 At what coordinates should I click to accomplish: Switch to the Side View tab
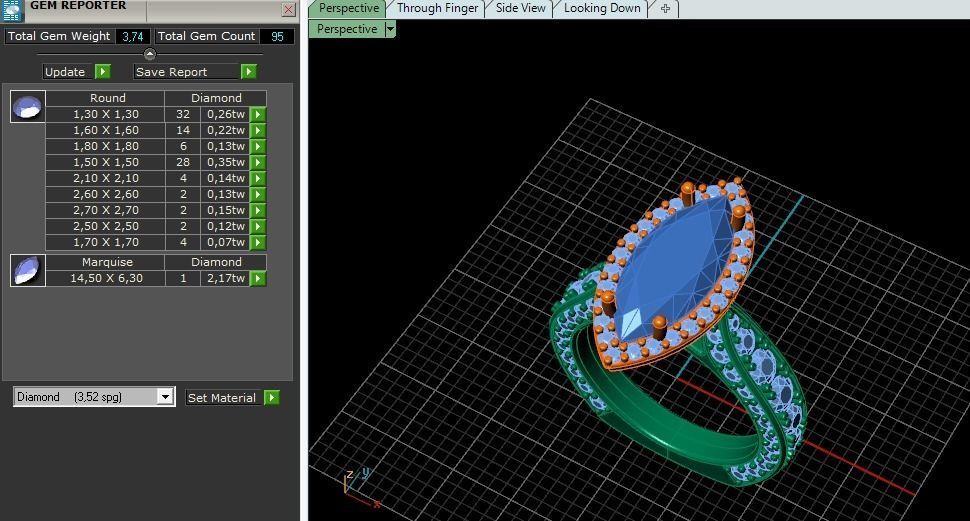pyautogui.click(x=520, y=9)
